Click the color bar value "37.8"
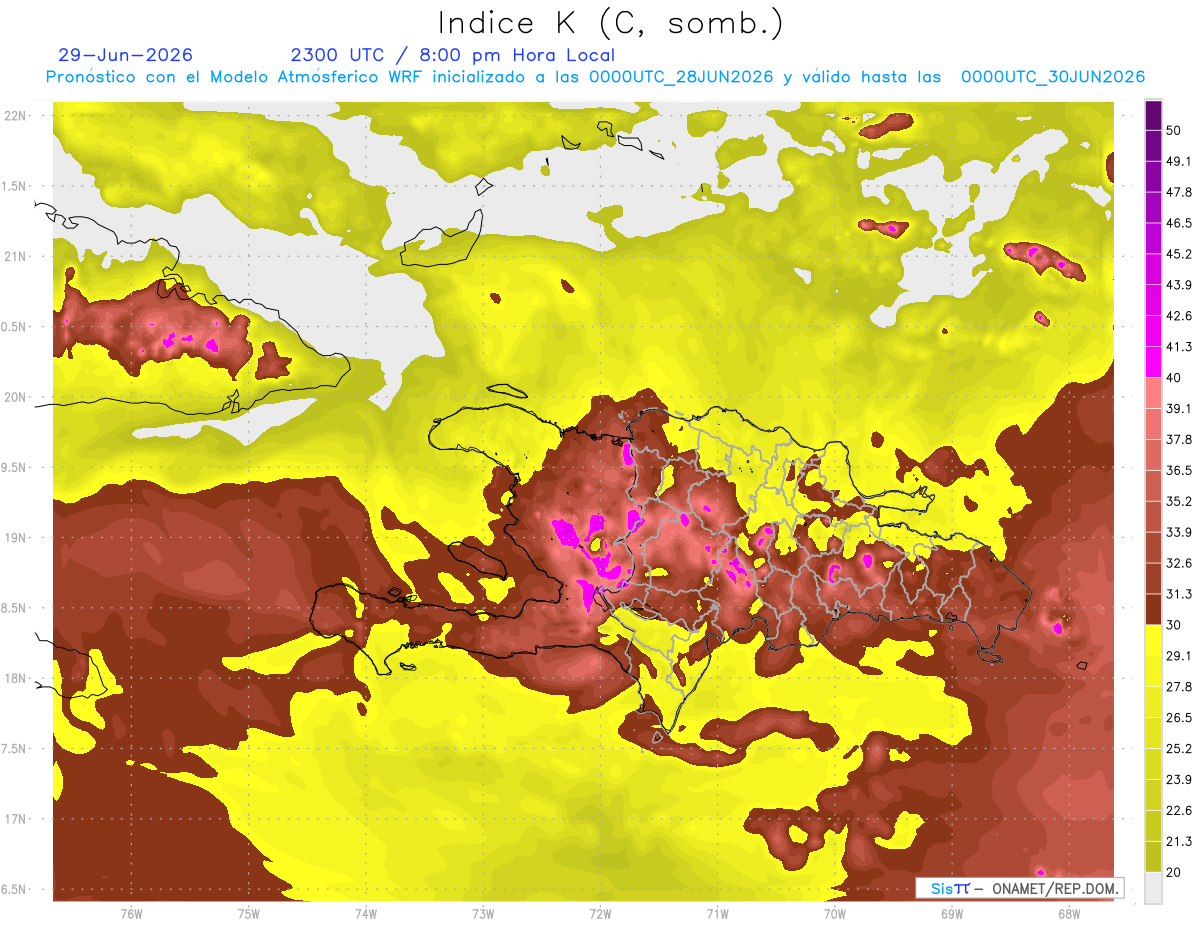 pyautogui.click(x=1180, y=439)
